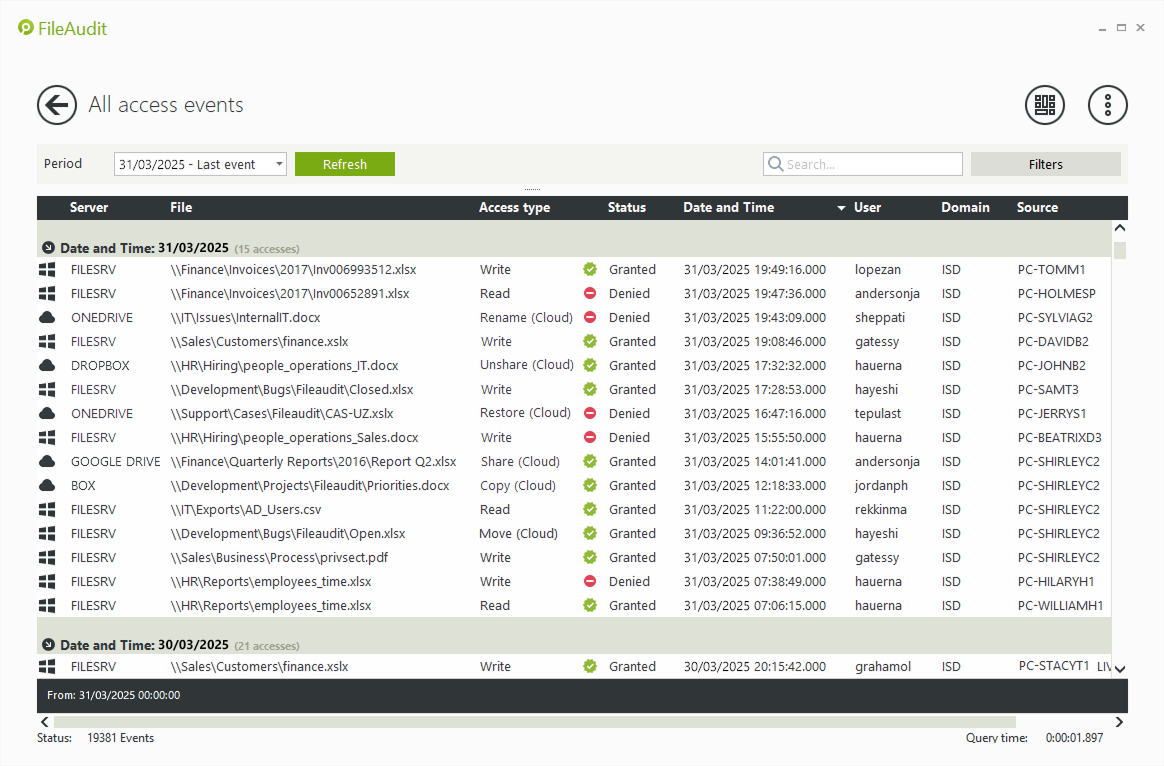Click the From: 31/03/2025 00:00:00 footer
This screenshot has height=766, width=1164.
tap(114, 695)
